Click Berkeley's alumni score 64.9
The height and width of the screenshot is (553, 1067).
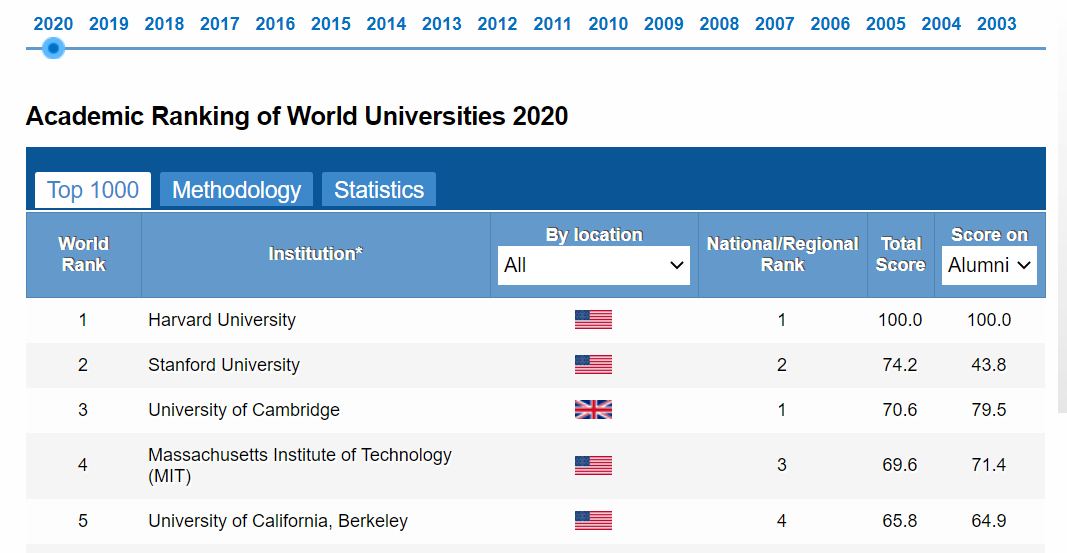coord(989,520)
